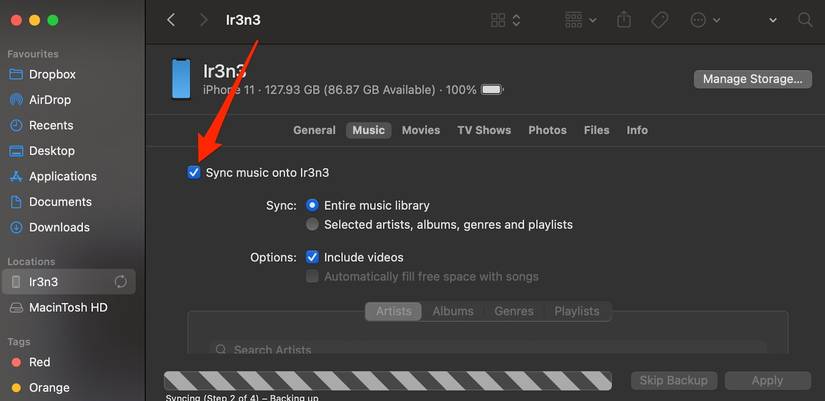Screen dimensions: 825x401
Task: Open Finder search magnifier
Action: coord(805,20)
